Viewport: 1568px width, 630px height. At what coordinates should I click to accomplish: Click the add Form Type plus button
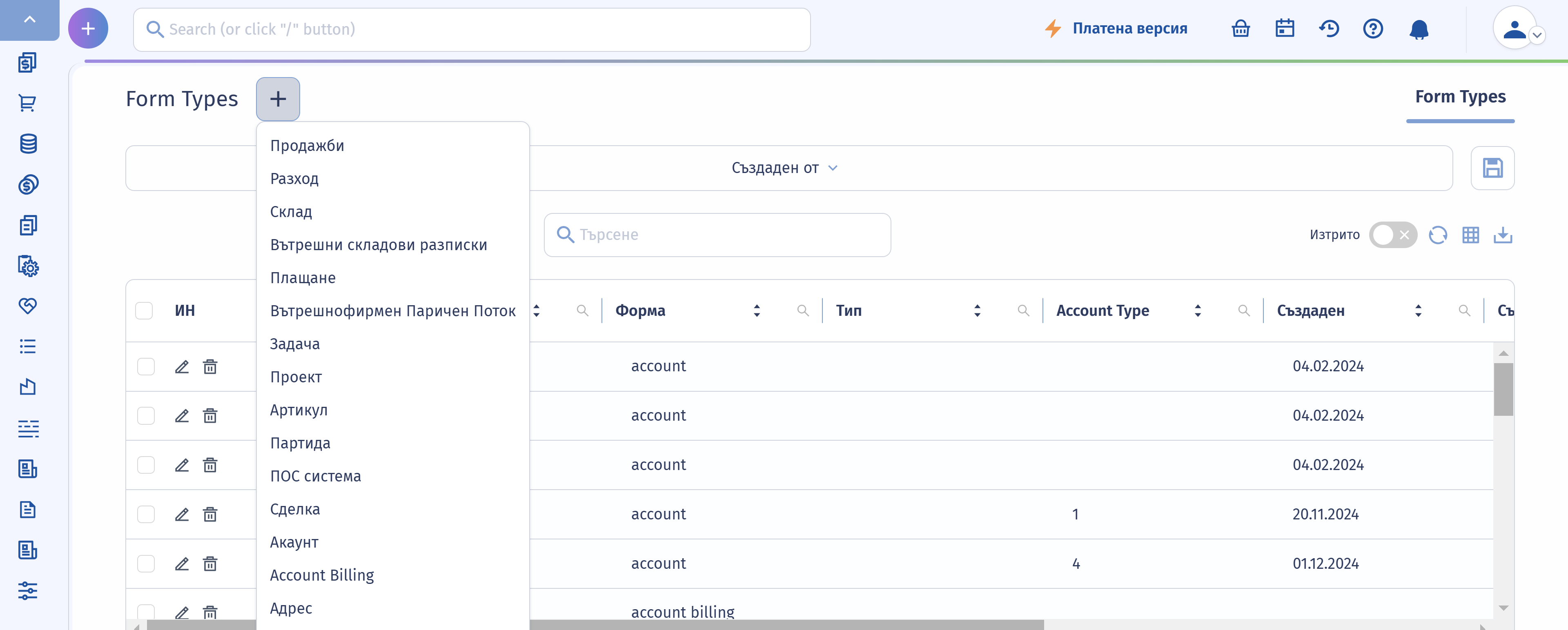tap(278, 99)
